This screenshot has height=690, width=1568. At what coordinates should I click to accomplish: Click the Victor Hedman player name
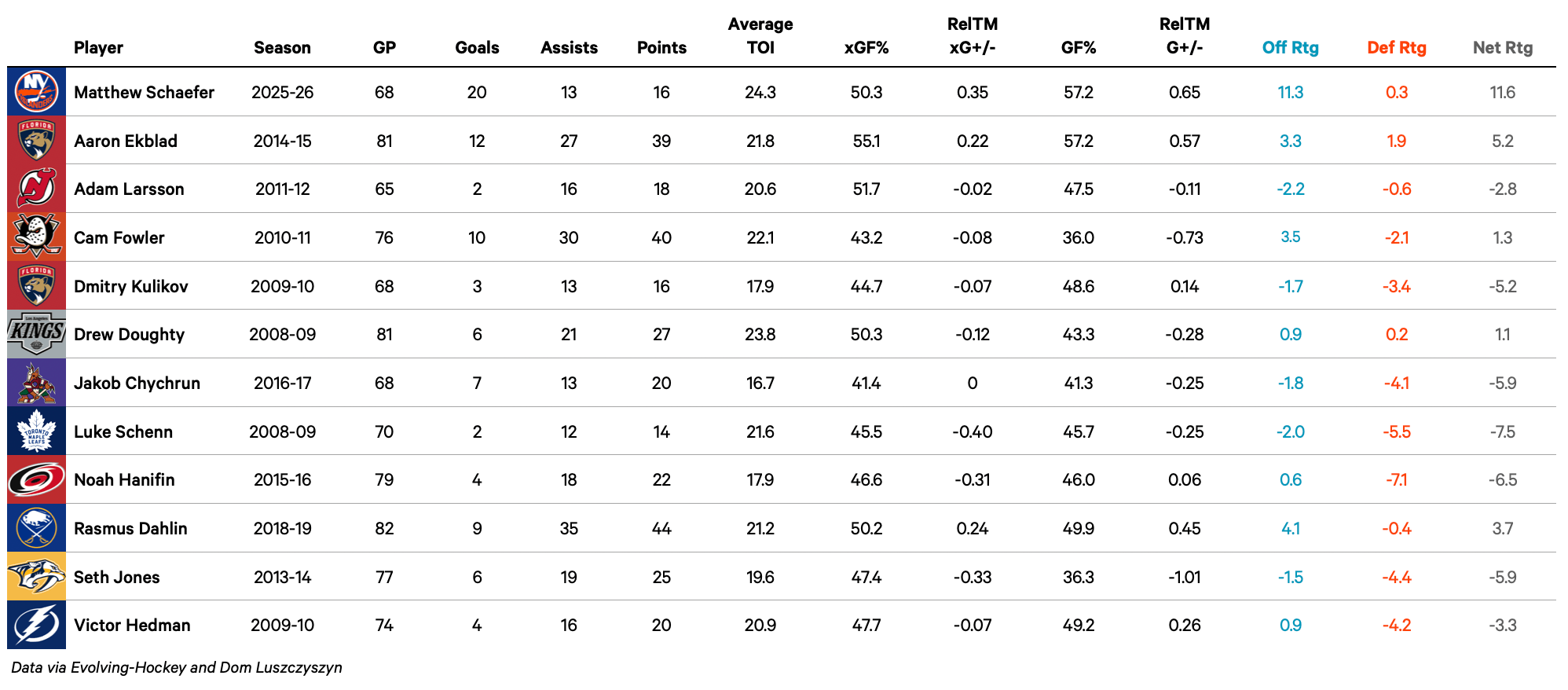click(132, 626)
